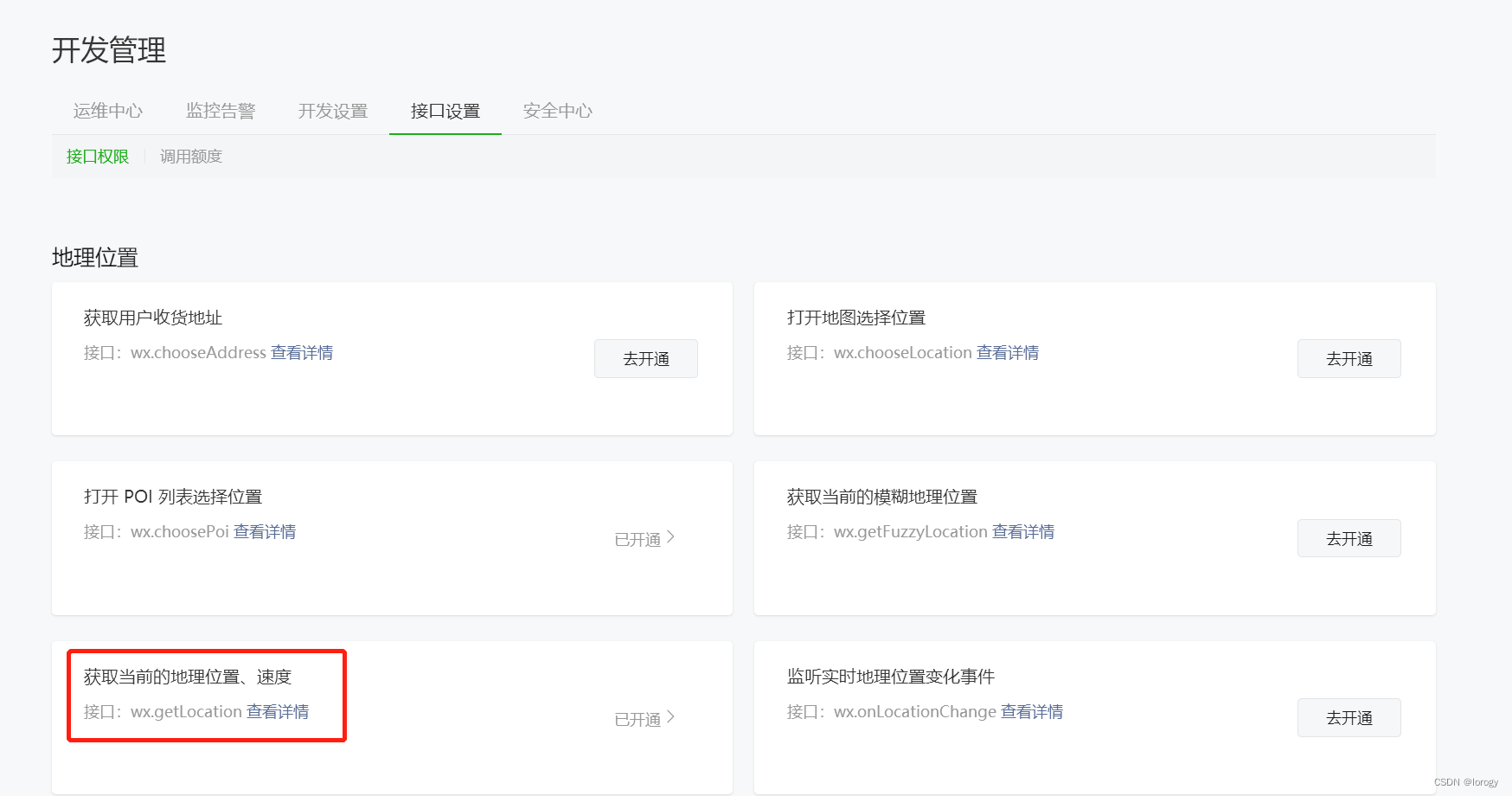
Task: Click the 监听实时地理位置变化事件 title
Action: pyautogui.click(x=891, y=677)
